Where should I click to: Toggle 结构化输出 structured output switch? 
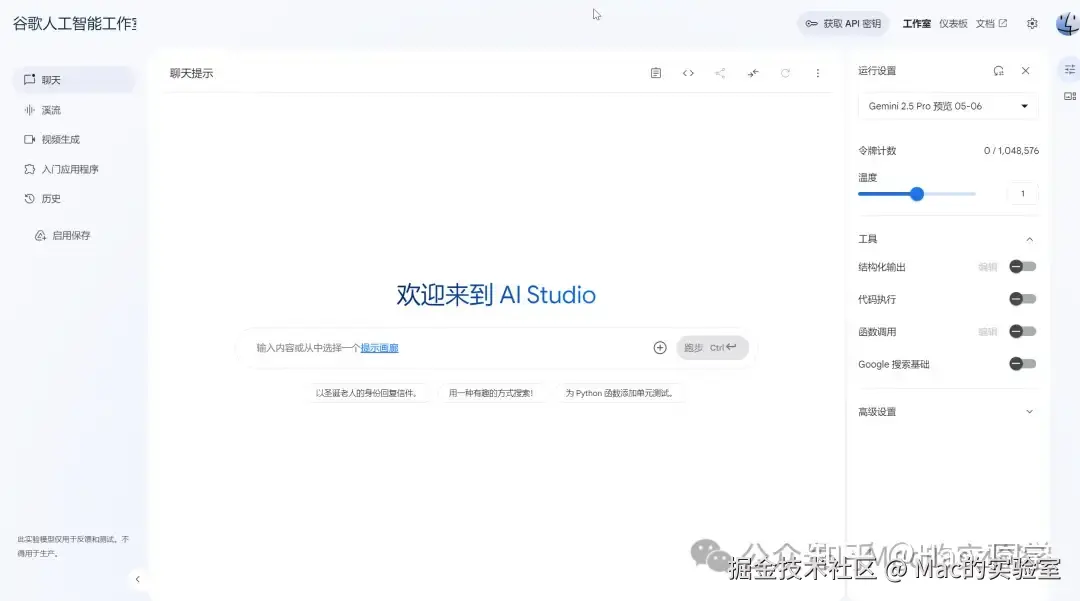coord(1022,266)
